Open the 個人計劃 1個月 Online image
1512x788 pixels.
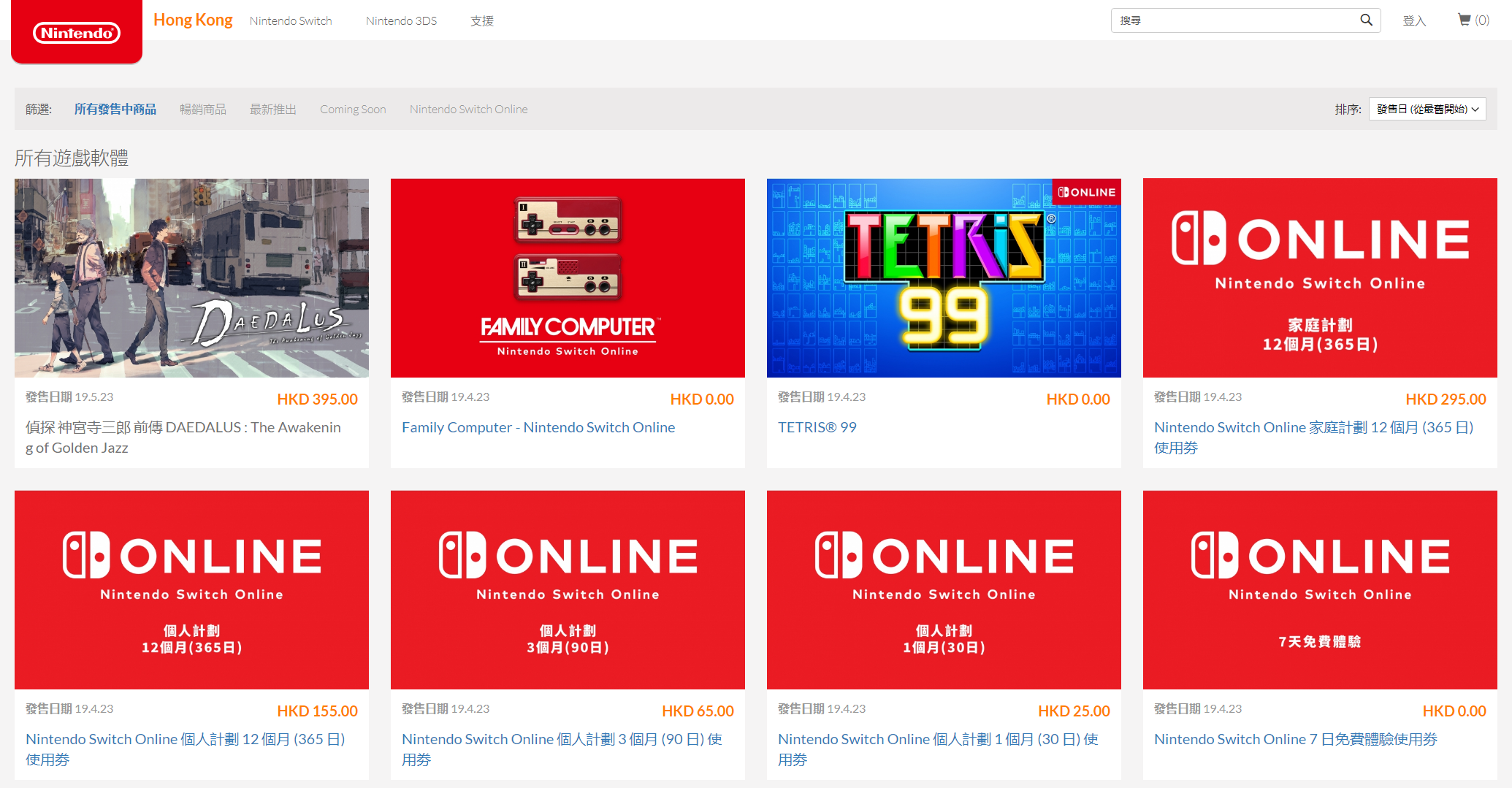tap(944, 589)
